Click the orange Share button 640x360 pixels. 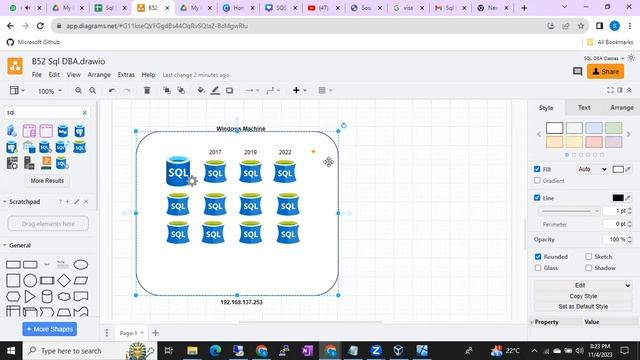[605, 71]
